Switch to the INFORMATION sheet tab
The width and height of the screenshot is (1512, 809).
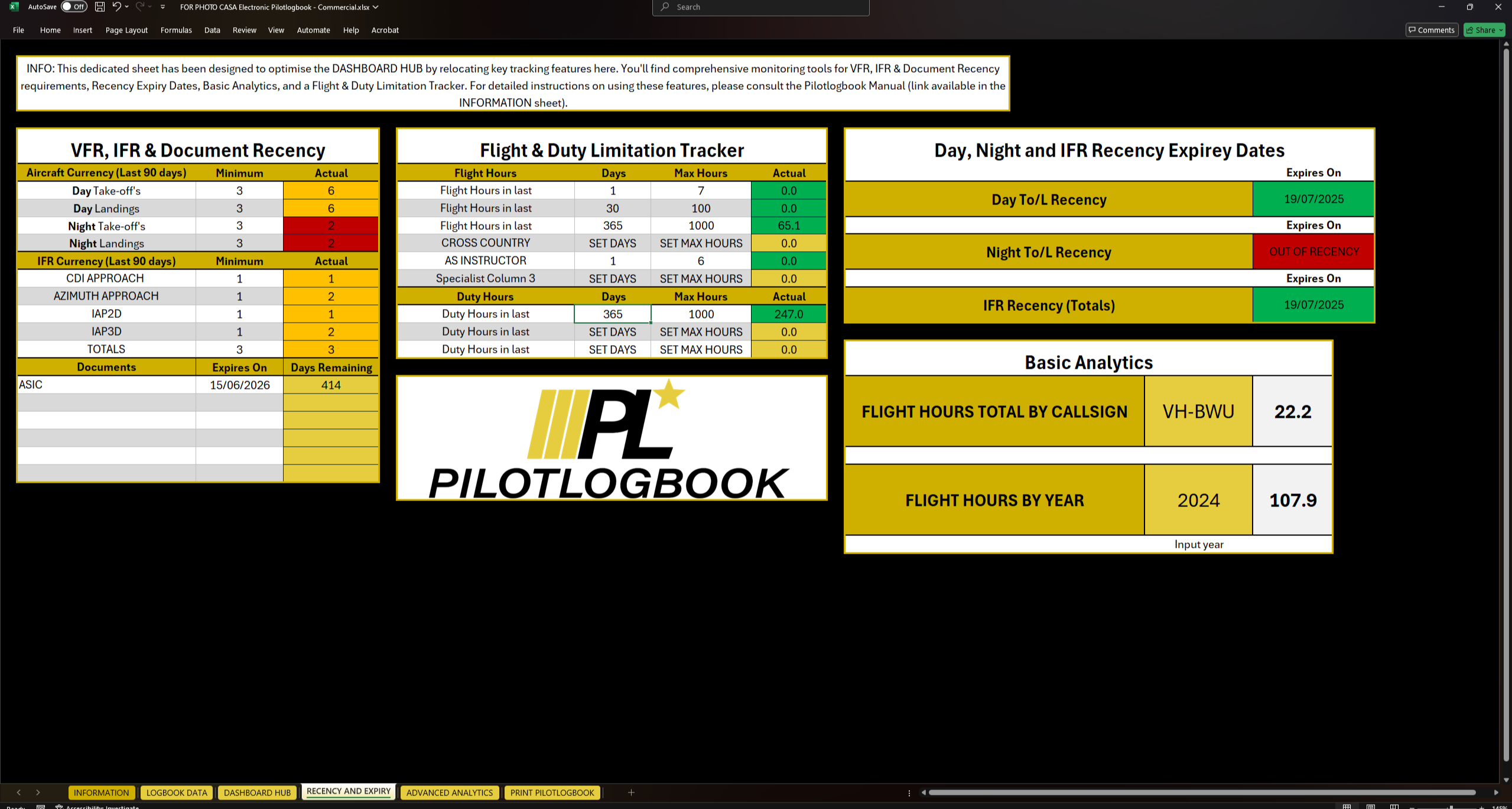pos(102,792)
